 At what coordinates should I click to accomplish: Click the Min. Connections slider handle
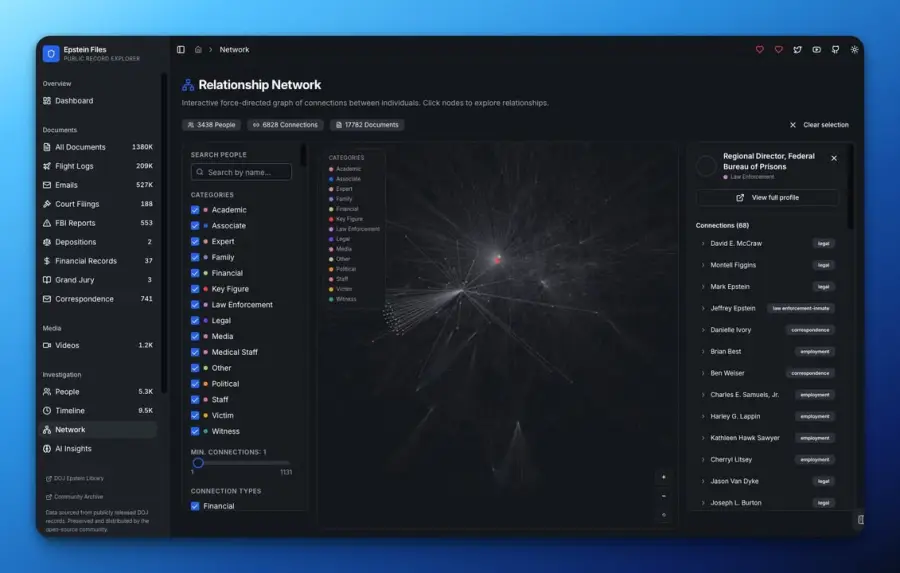click(x=198, y=463)
